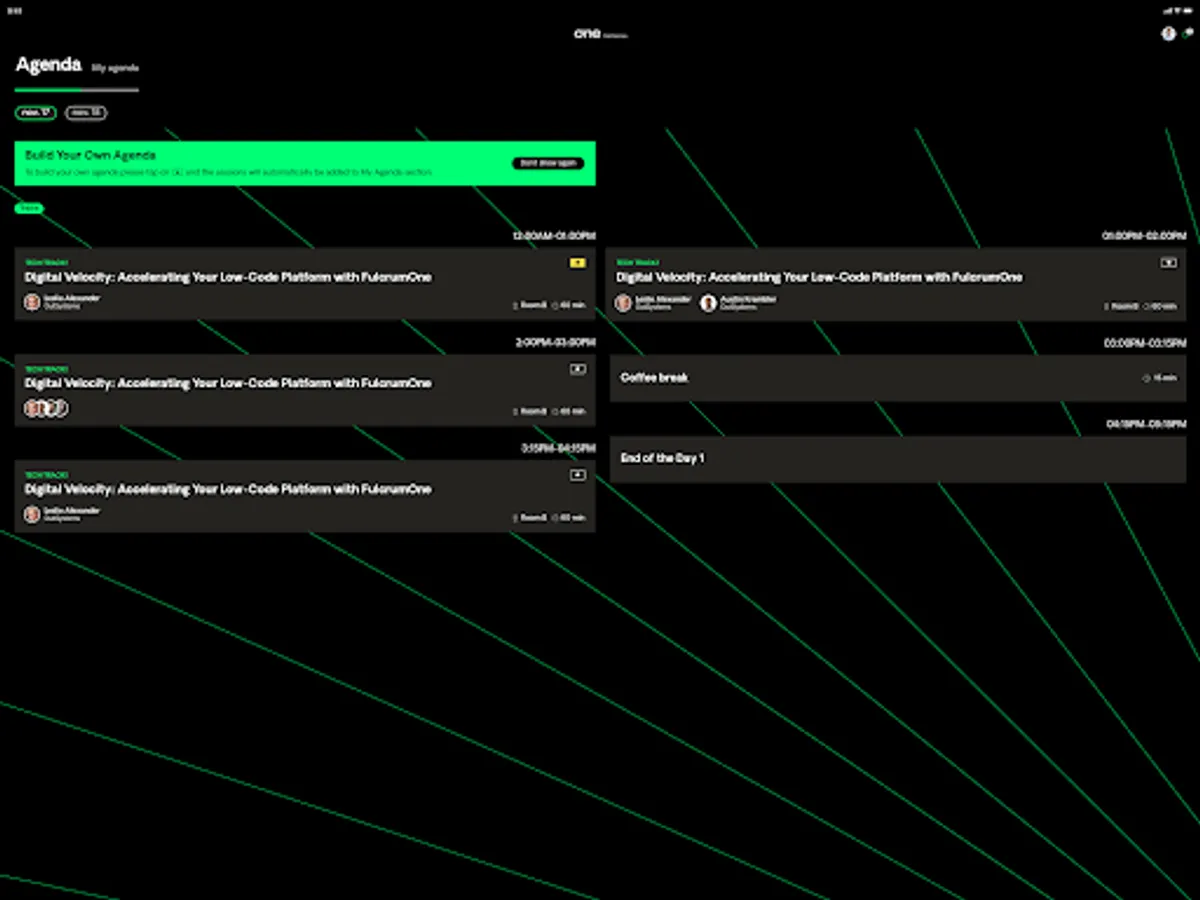Viewport: 1200px width, 900px height.
Task: Click the Room 8 icon on the first session
Action: (513, 305)
